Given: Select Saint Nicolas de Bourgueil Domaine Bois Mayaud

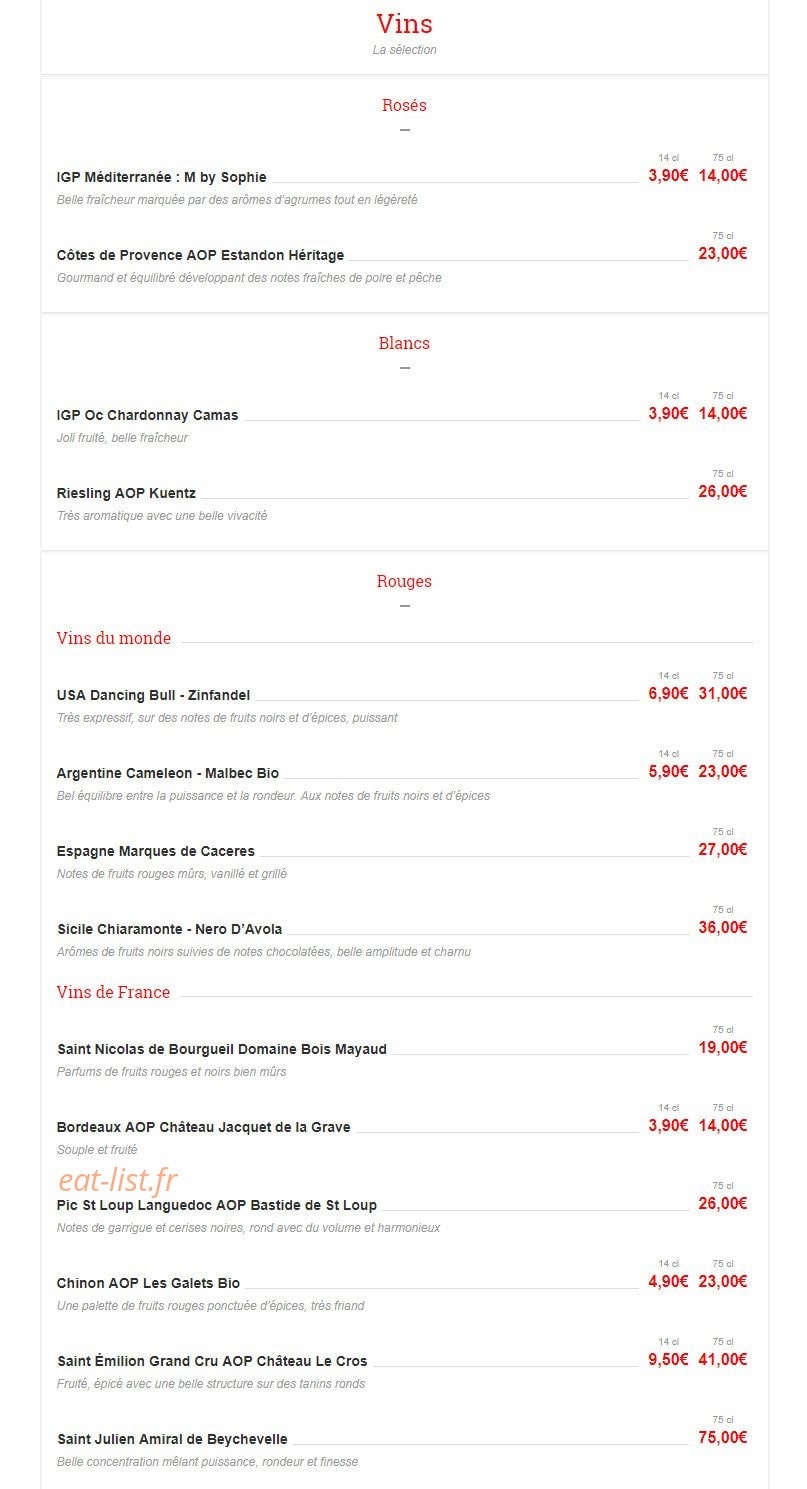Looking at the screenshot, I should 222,1049.
